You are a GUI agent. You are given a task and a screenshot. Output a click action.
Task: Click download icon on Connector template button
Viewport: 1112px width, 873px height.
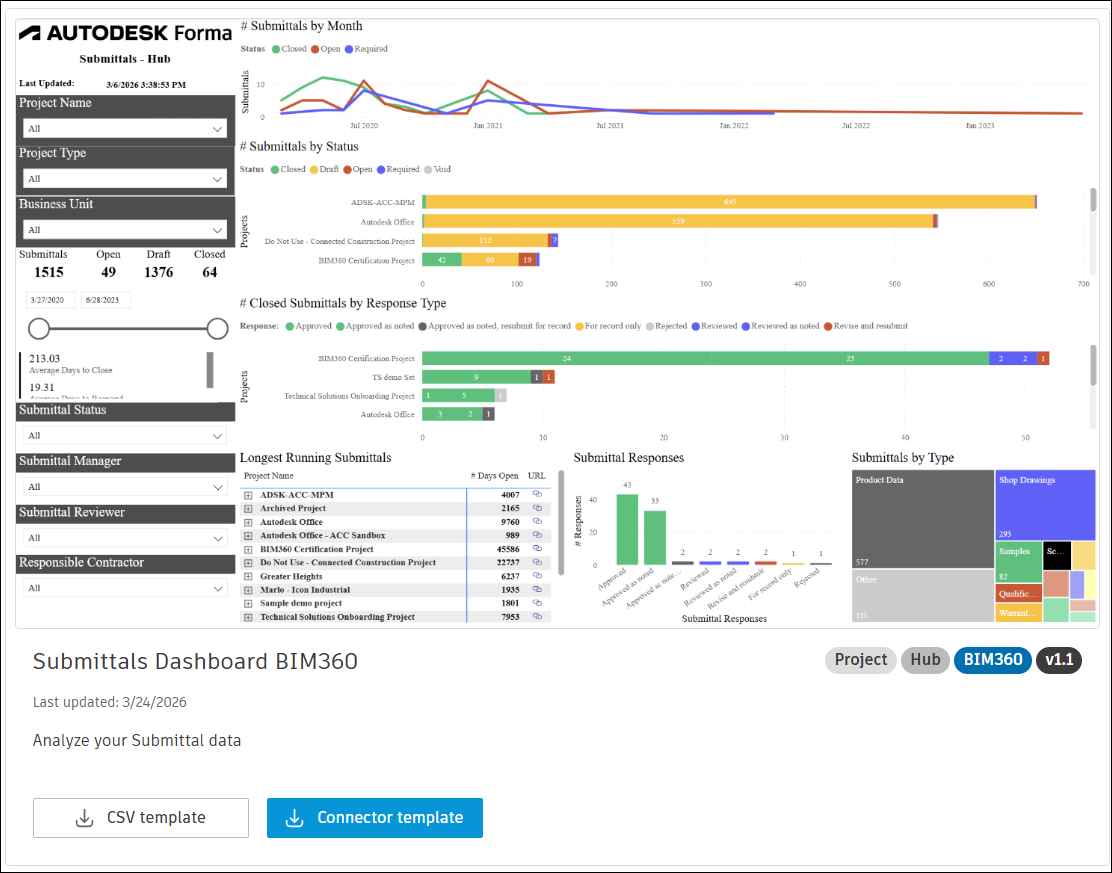294,818
